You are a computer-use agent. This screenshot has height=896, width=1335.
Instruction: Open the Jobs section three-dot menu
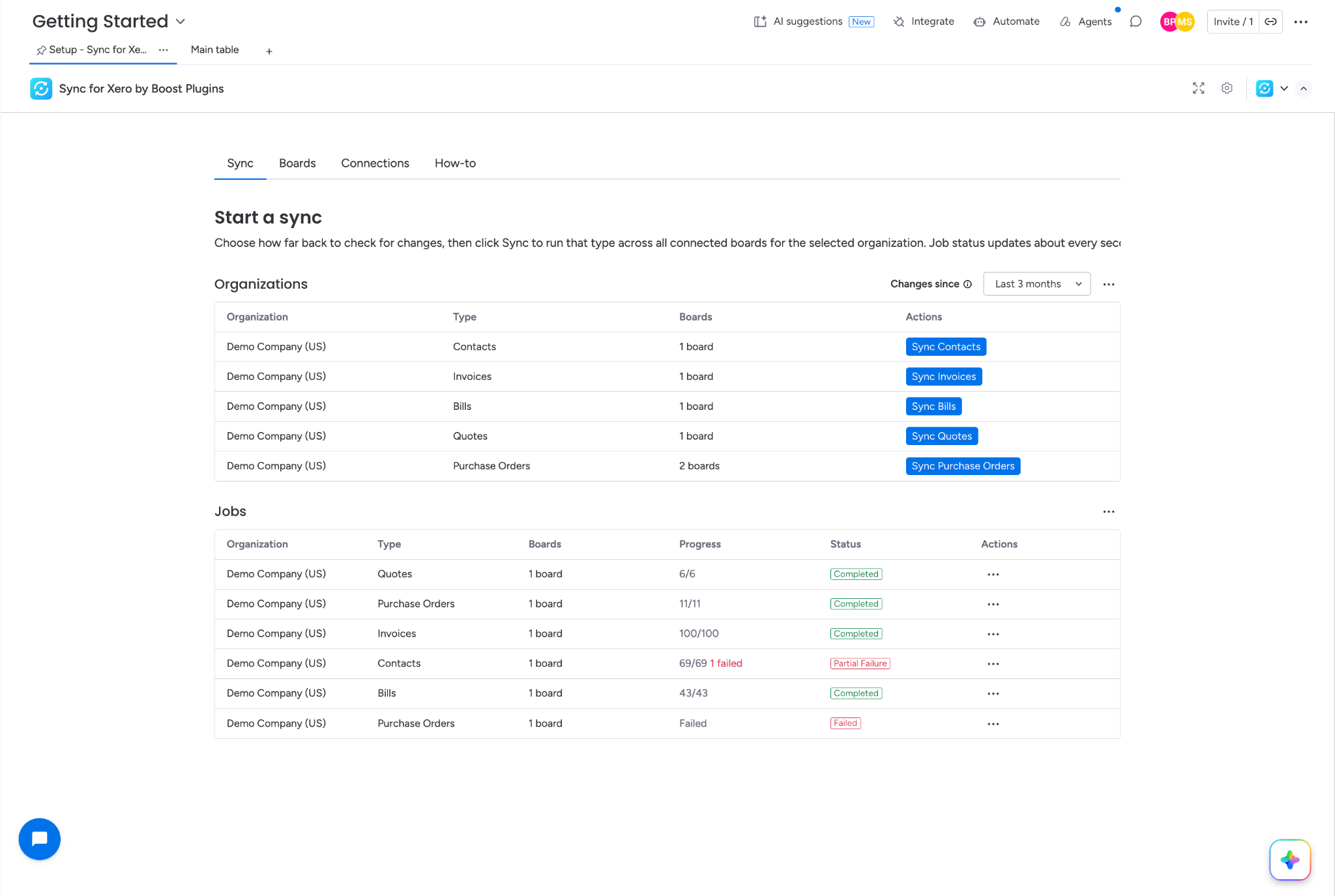[1109, 512]
